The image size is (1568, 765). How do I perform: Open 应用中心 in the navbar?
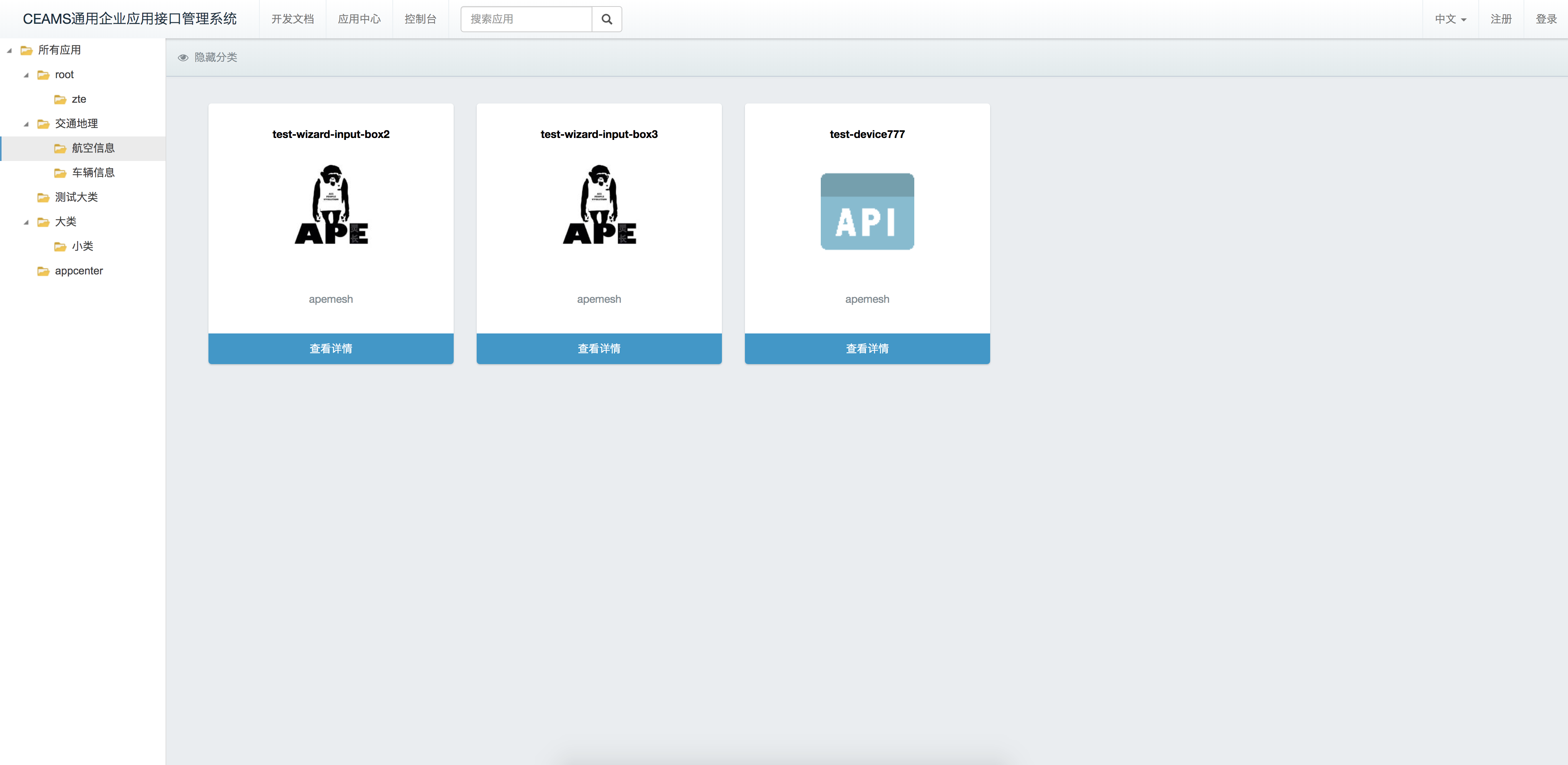coord(359,19)
